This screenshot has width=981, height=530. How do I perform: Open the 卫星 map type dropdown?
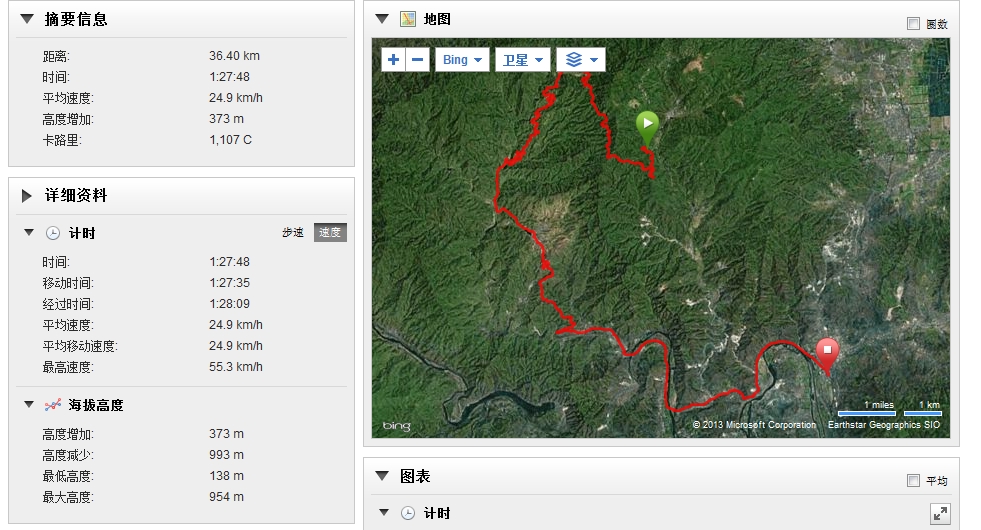click(524, 60)
